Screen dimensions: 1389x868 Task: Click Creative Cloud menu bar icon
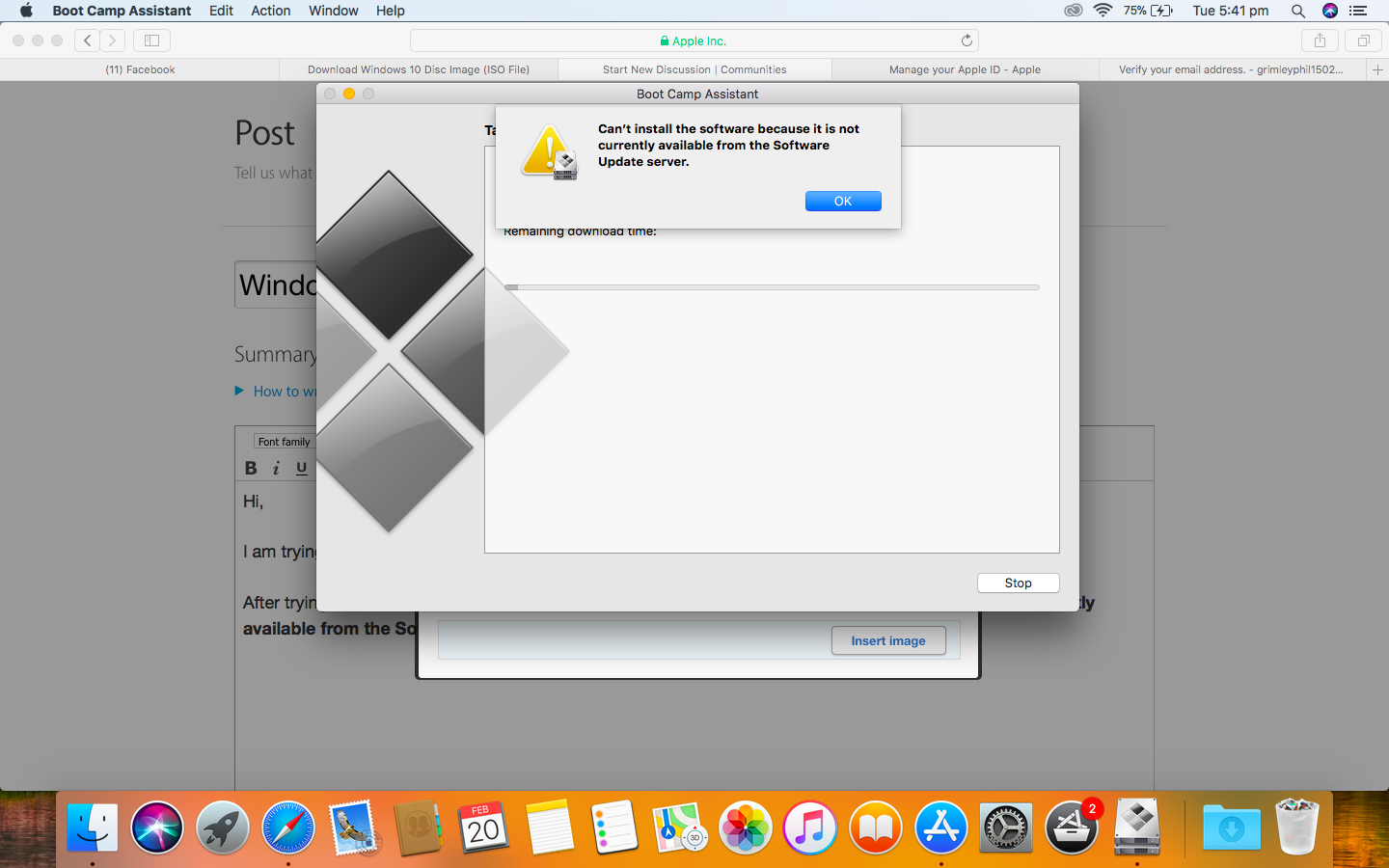pyautogui.click(x=1073, y=11)
